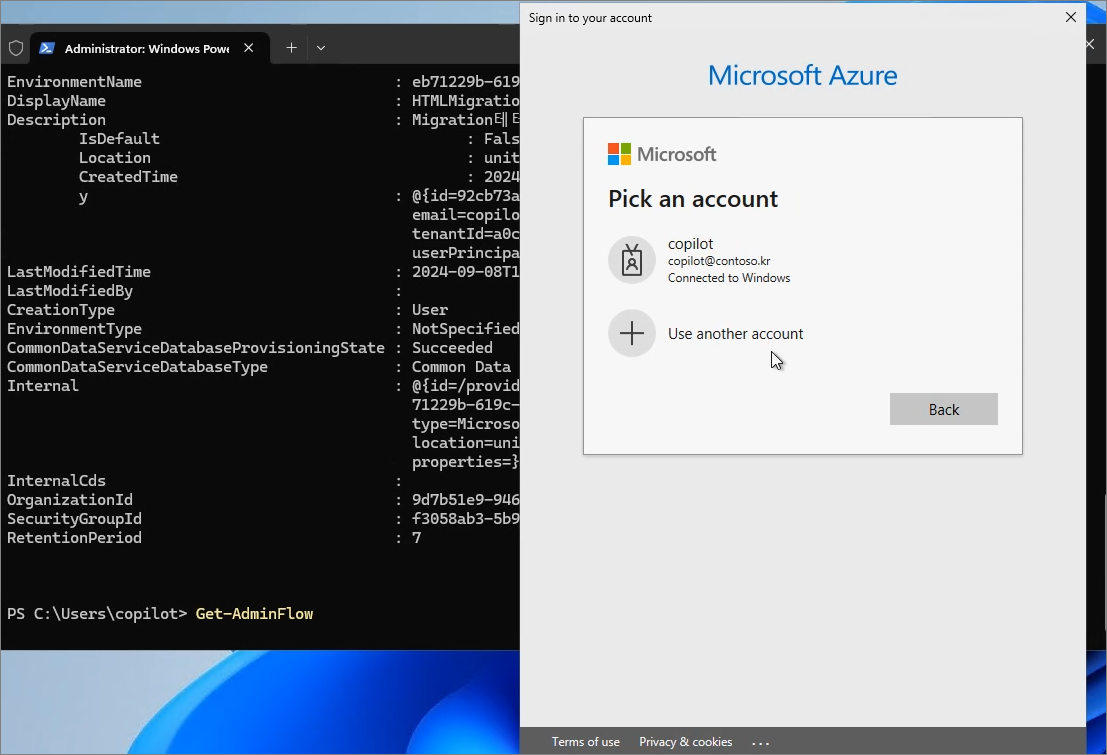Screen dimensions: 1107x755
Task: Click the Get-AdminFlow command text
Action: [254, 614]
